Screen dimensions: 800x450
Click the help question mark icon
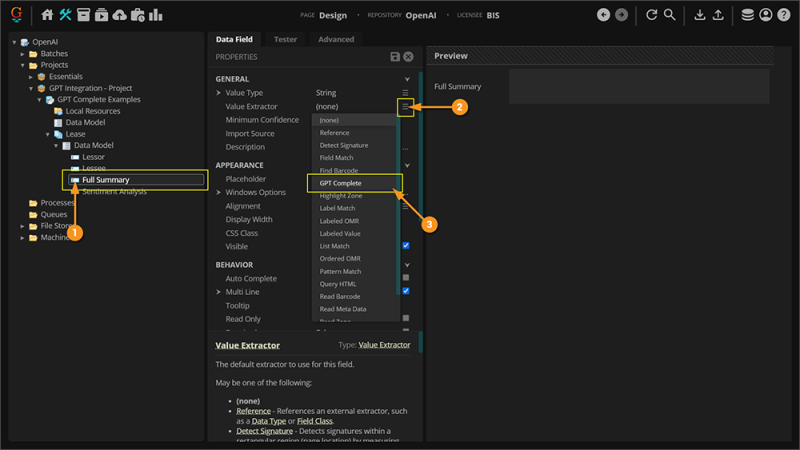pyautogui.click(x=784, y=15)
